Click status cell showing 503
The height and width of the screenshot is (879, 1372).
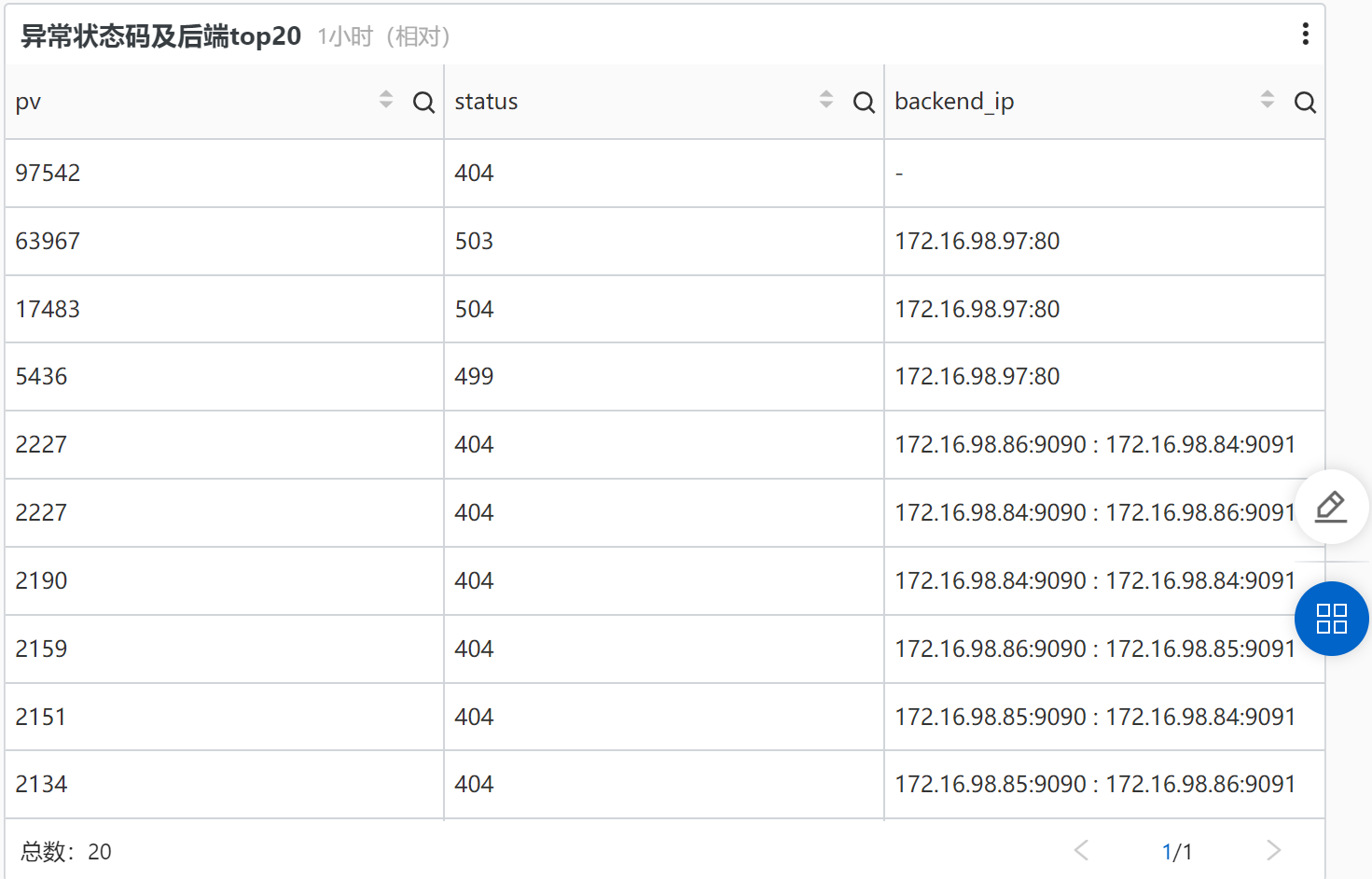coord(474,242)
